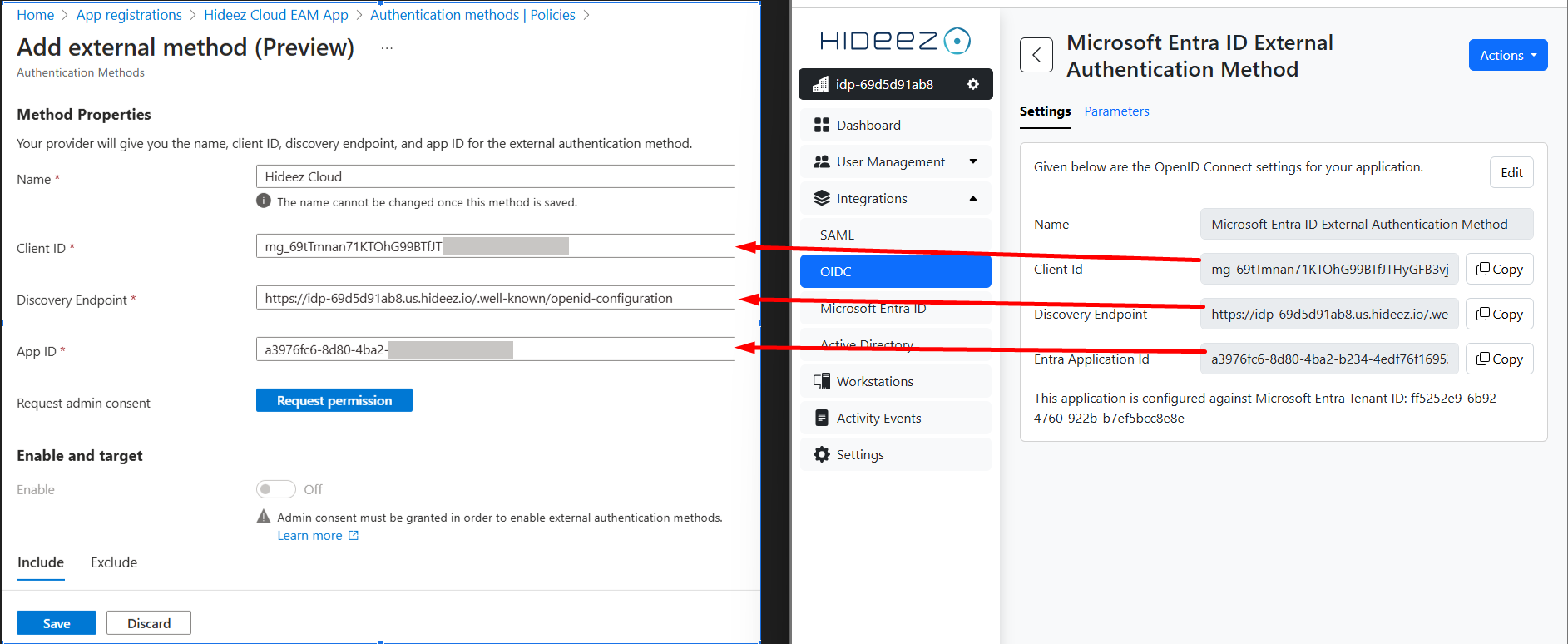Click the Dashboard grid icon
This screenshot has height=644, width=1568.
[x=821, y=125]
